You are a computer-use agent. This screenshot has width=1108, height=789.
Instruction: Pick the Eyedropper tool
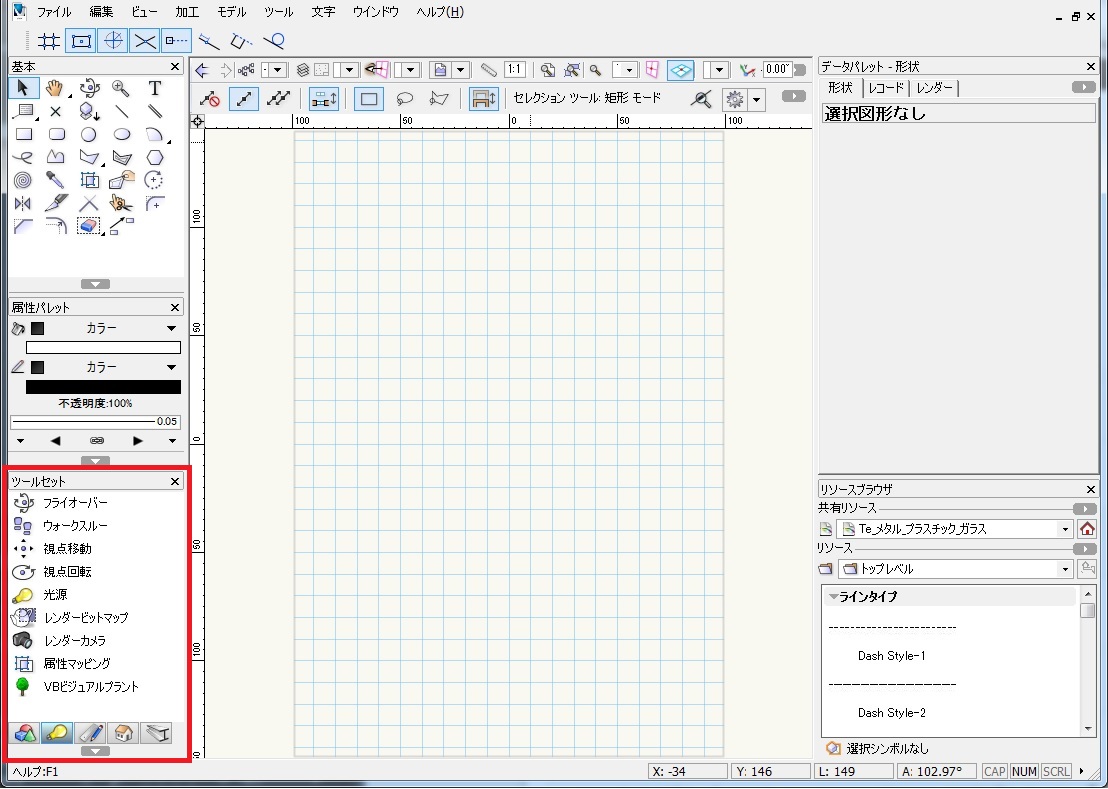(55, 180)
